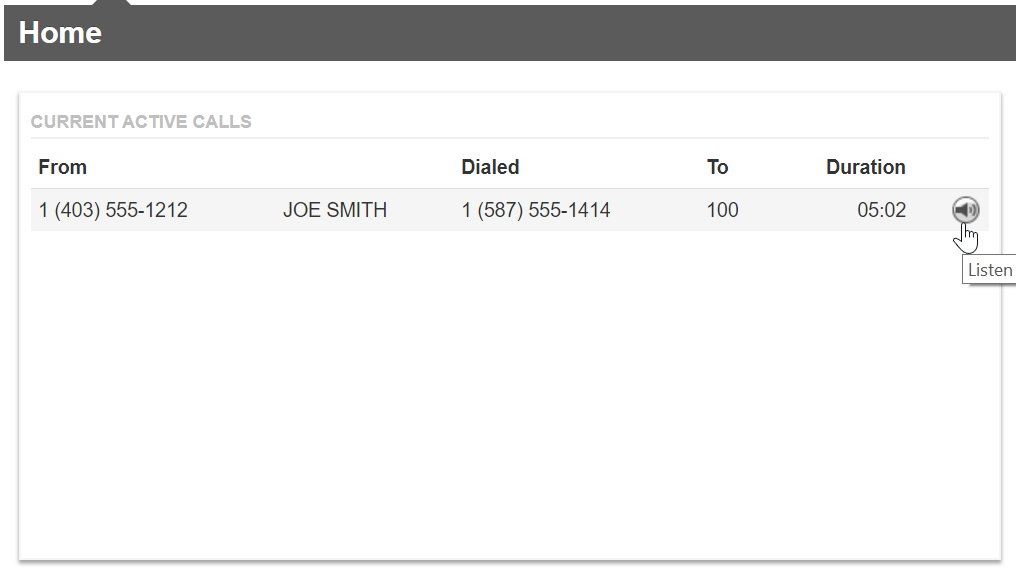Sort by the Dialed column header
This screenshot has height=568, width=1016.
490,167
